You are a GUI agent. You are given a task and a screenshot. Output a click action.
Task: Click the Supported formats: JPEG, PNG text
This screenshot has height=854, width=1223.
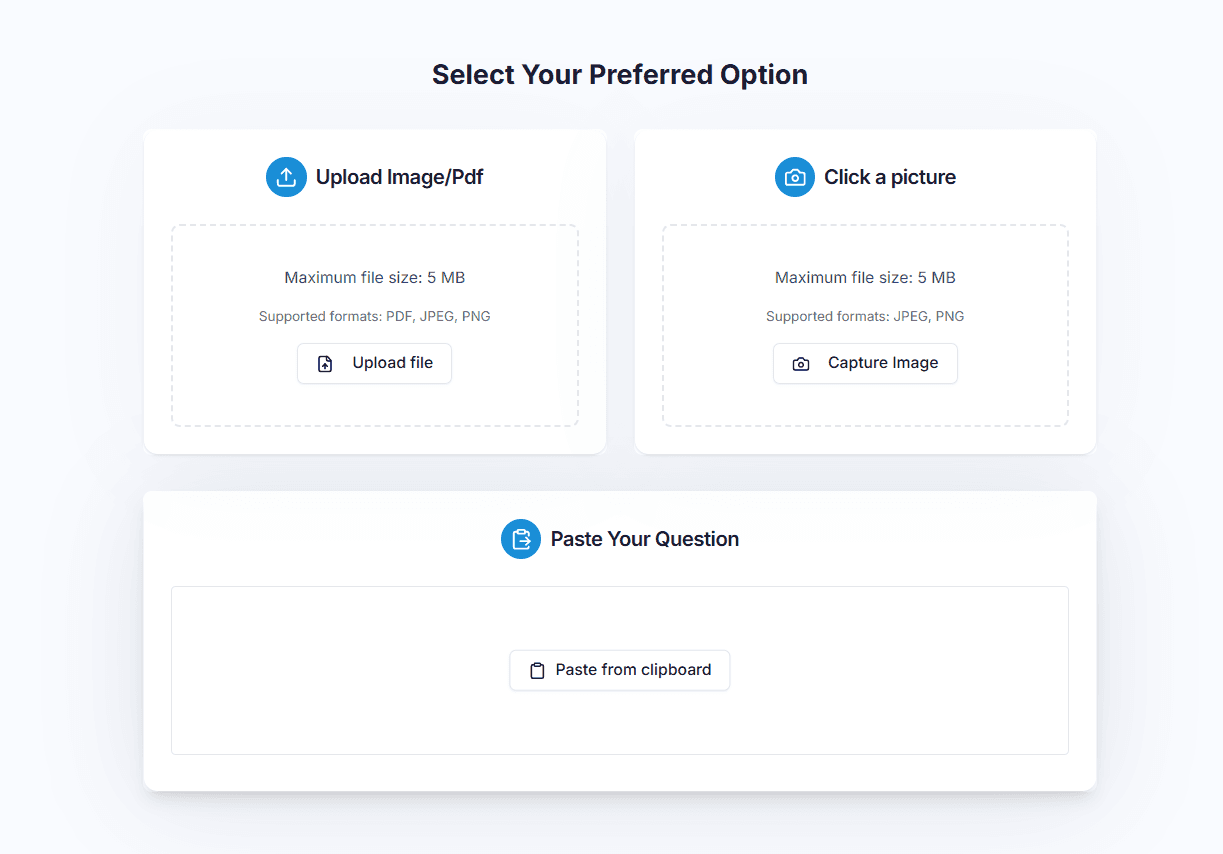865,316
